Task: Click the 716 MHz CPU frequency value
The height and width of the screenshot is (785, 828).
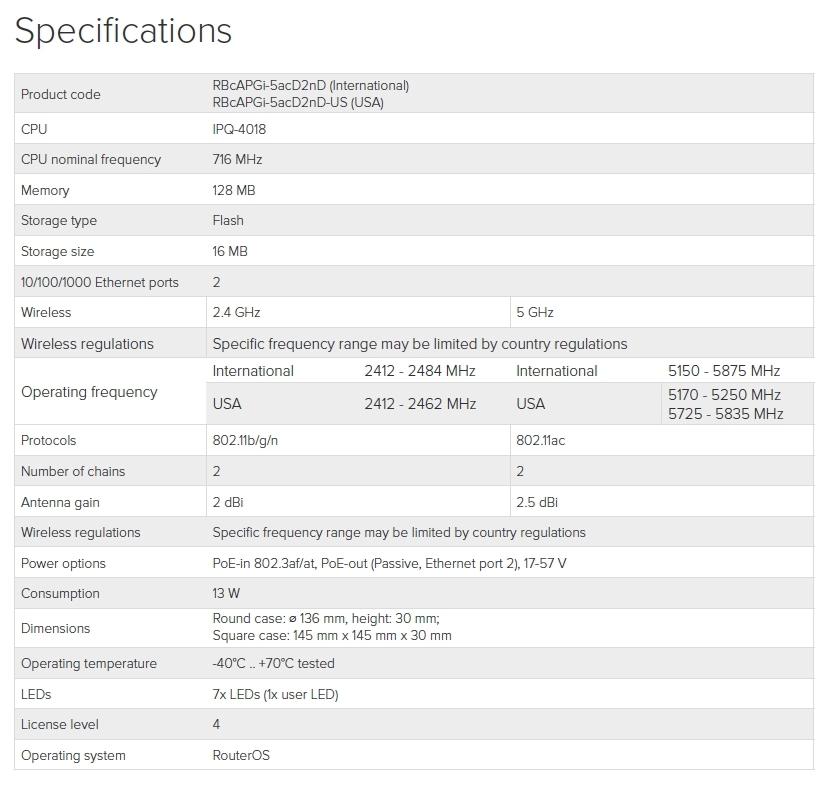Action: (x=237, y=159)
